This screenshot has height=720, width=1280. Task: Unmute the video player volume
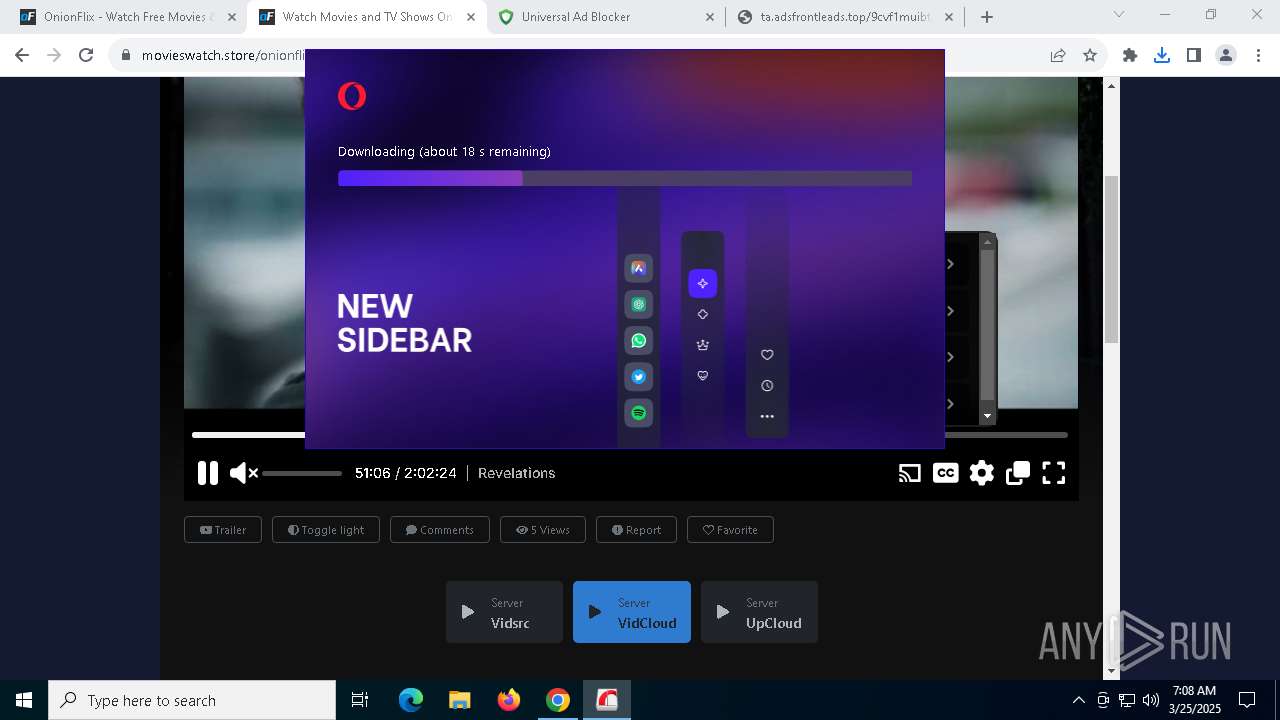(x=243, y=473)
